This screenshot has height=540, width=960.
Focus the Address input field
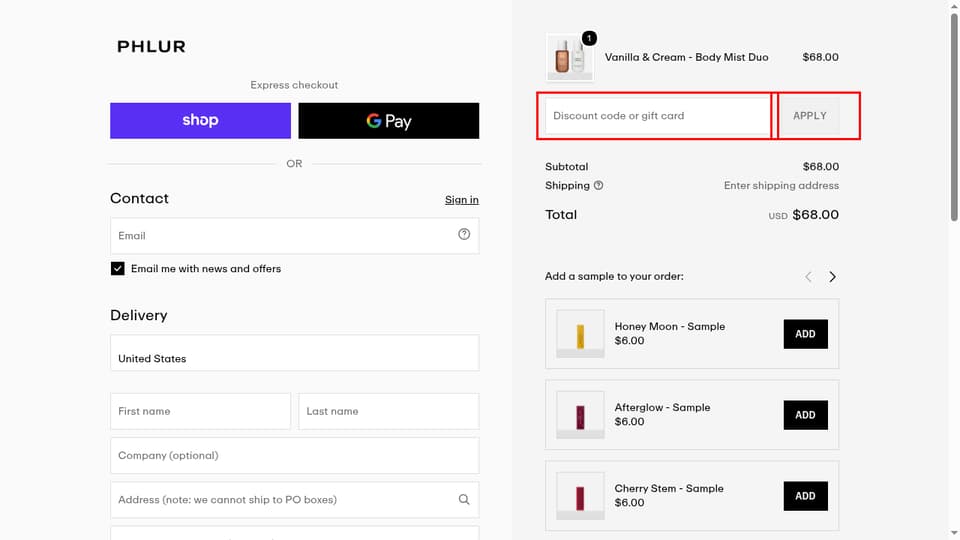coord(294,500)
